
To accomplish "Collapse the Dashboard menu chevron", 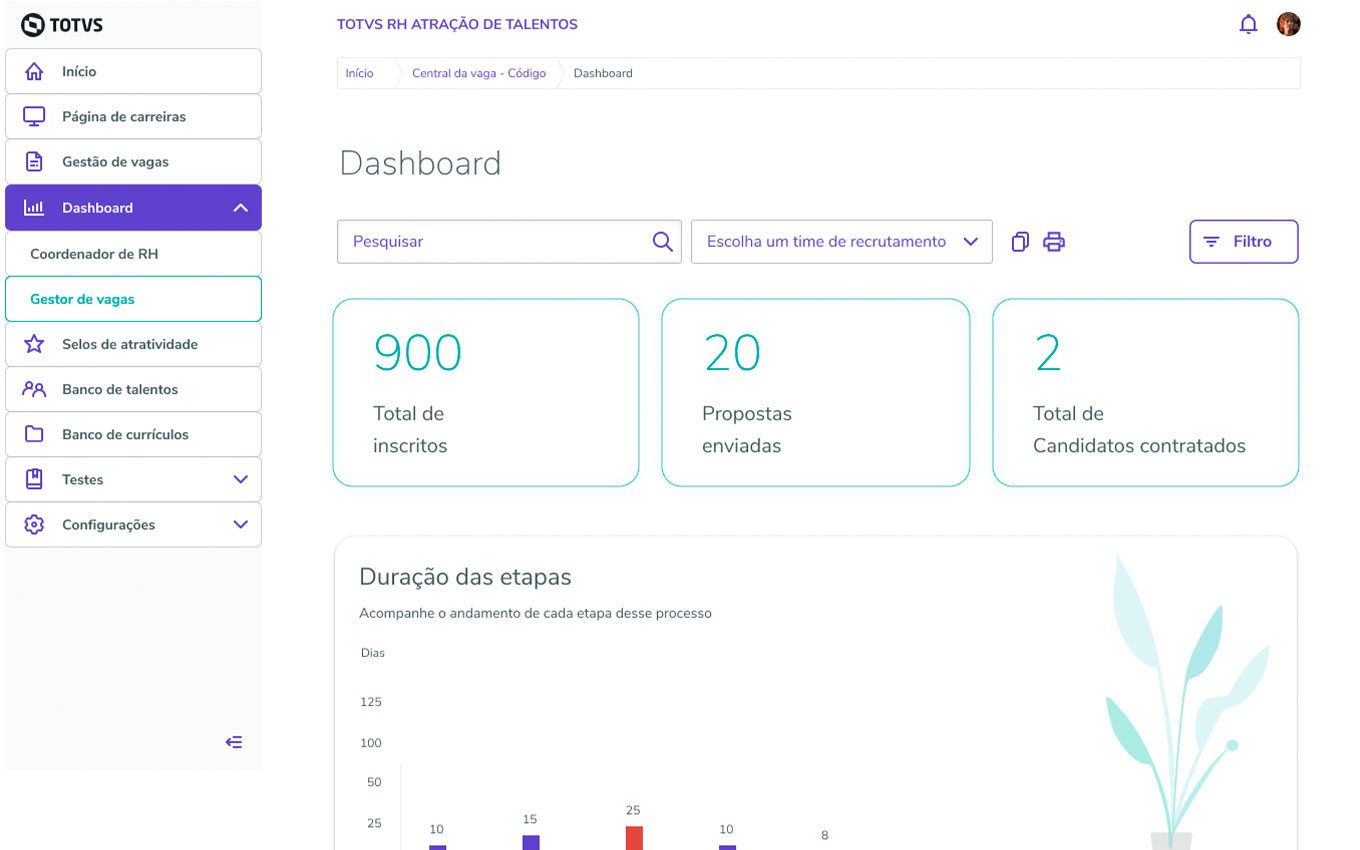I will pyautogui.click(x=240, y=208).
